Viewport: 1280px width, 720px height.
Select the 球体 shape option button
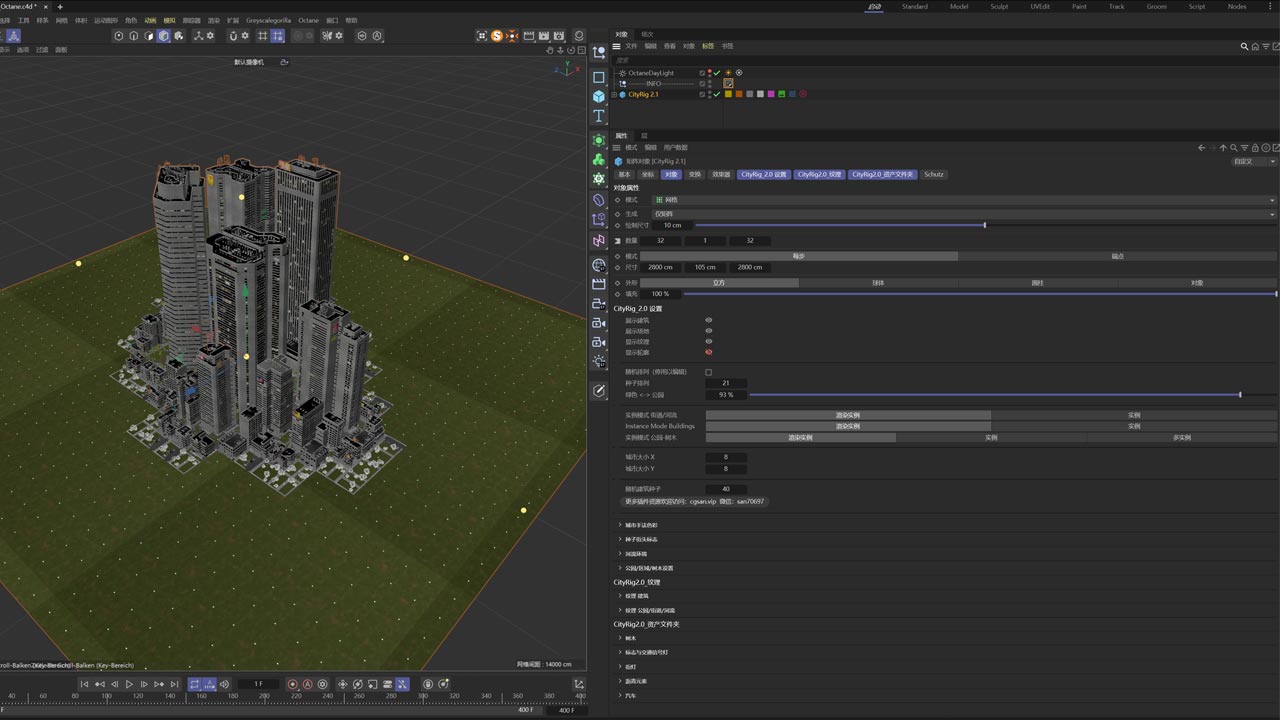point(878,283)
